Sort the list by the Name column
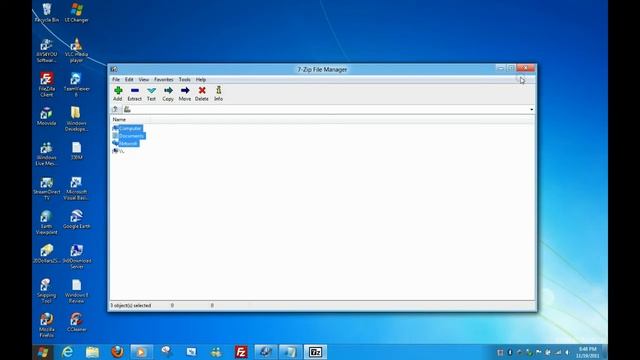 tap(119, 120)
